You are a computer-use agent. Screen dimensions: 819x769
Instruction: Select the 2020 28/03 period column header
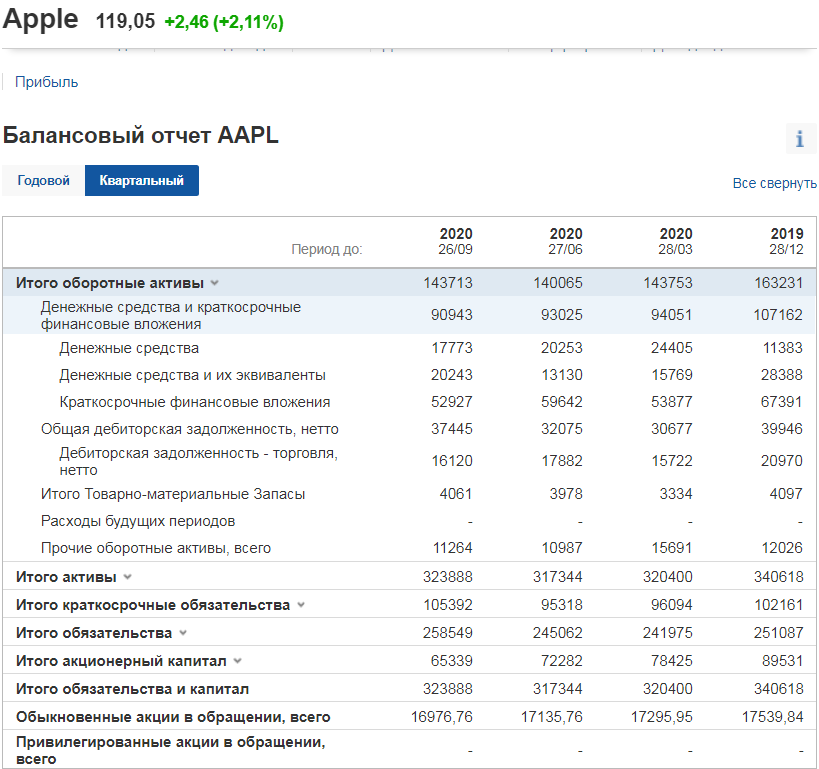675,241
